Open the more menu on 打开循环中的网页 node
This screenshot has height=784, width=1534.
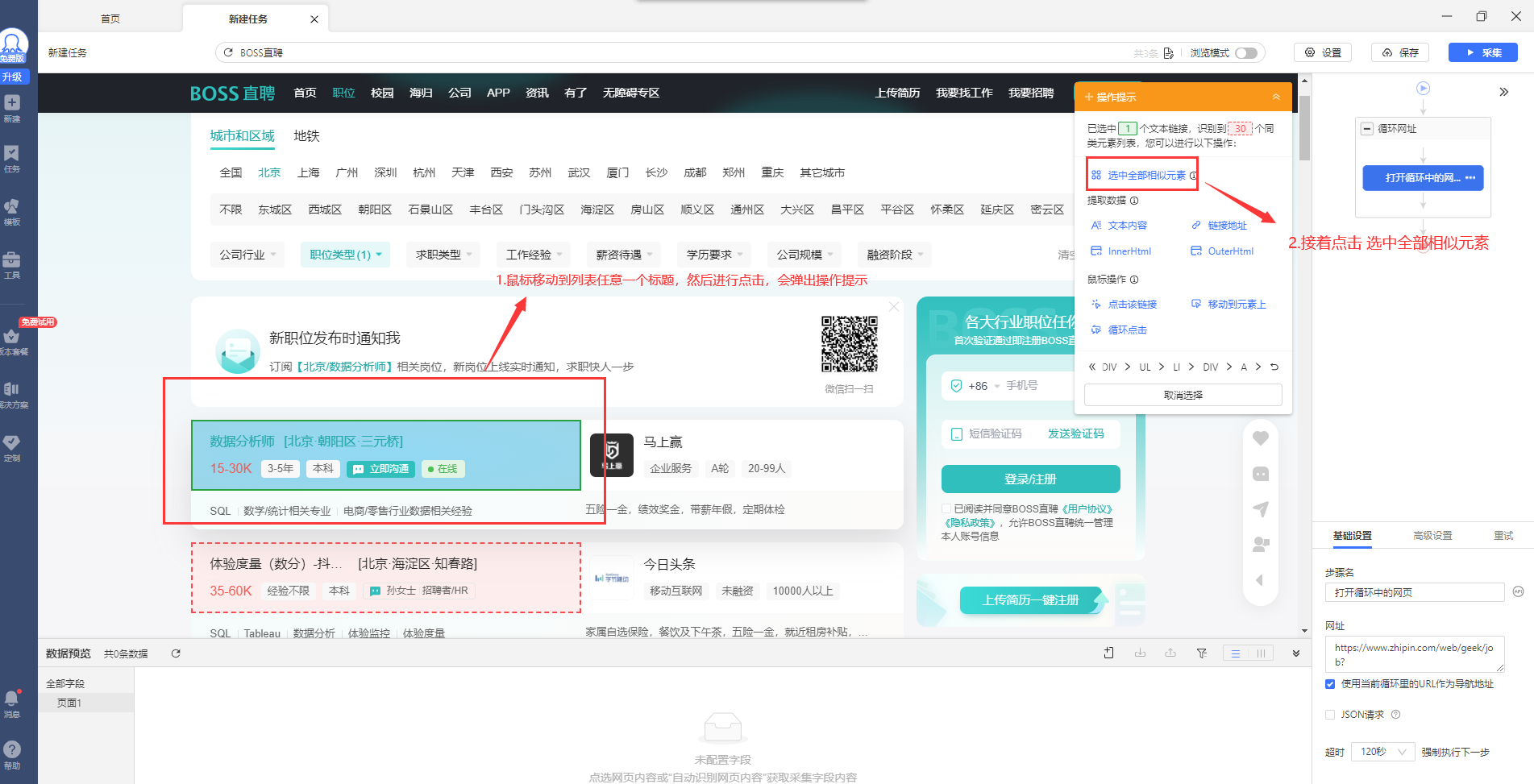(x=1470, y=178)
